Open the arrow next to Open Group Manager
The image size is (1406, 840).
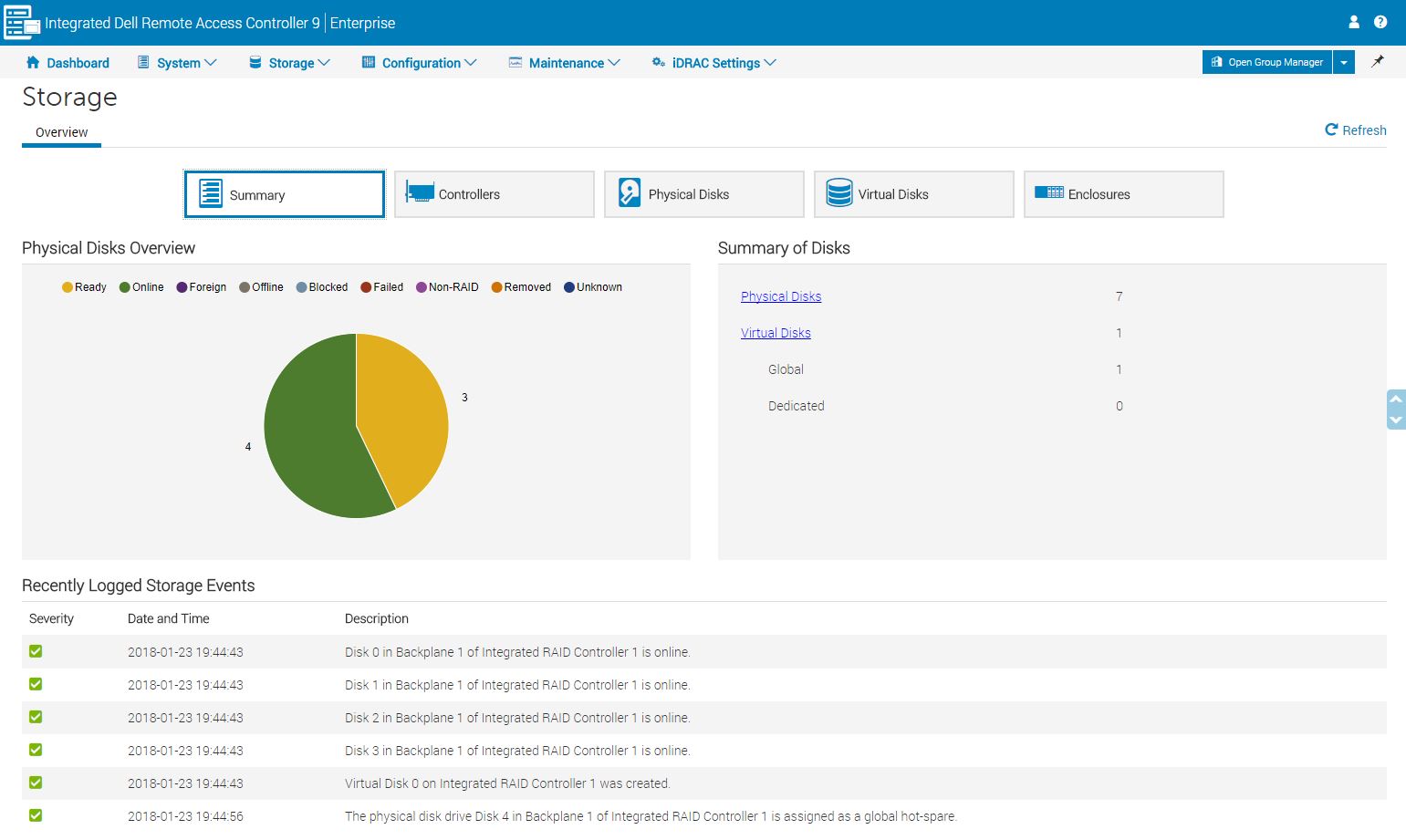point(1344,62)
